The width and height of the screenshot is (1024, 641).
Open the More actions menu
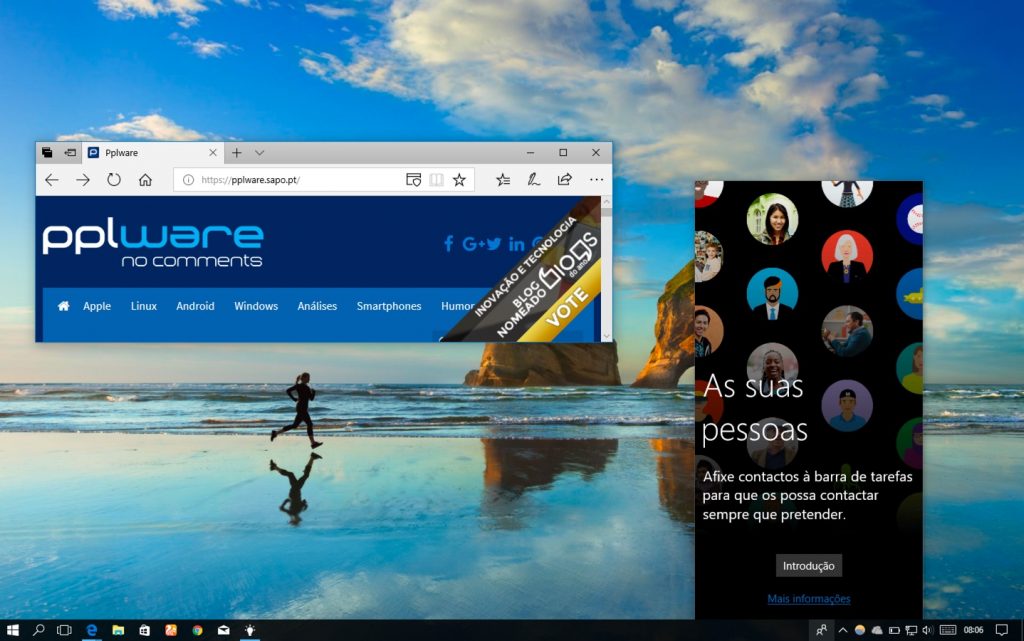(597, 180)
